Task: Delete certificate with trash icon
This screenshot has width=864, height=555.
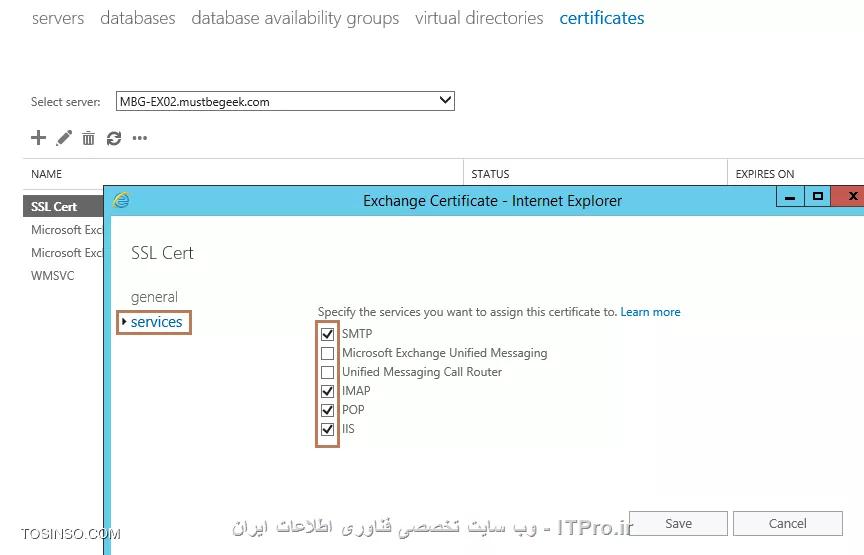Action: (88, 138)
